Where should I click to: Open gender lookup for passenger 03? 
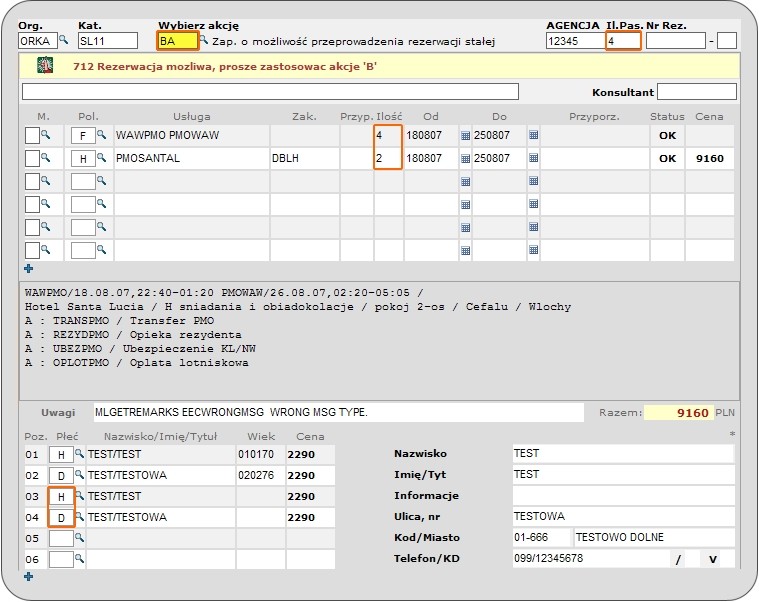(x=80, y=496)
